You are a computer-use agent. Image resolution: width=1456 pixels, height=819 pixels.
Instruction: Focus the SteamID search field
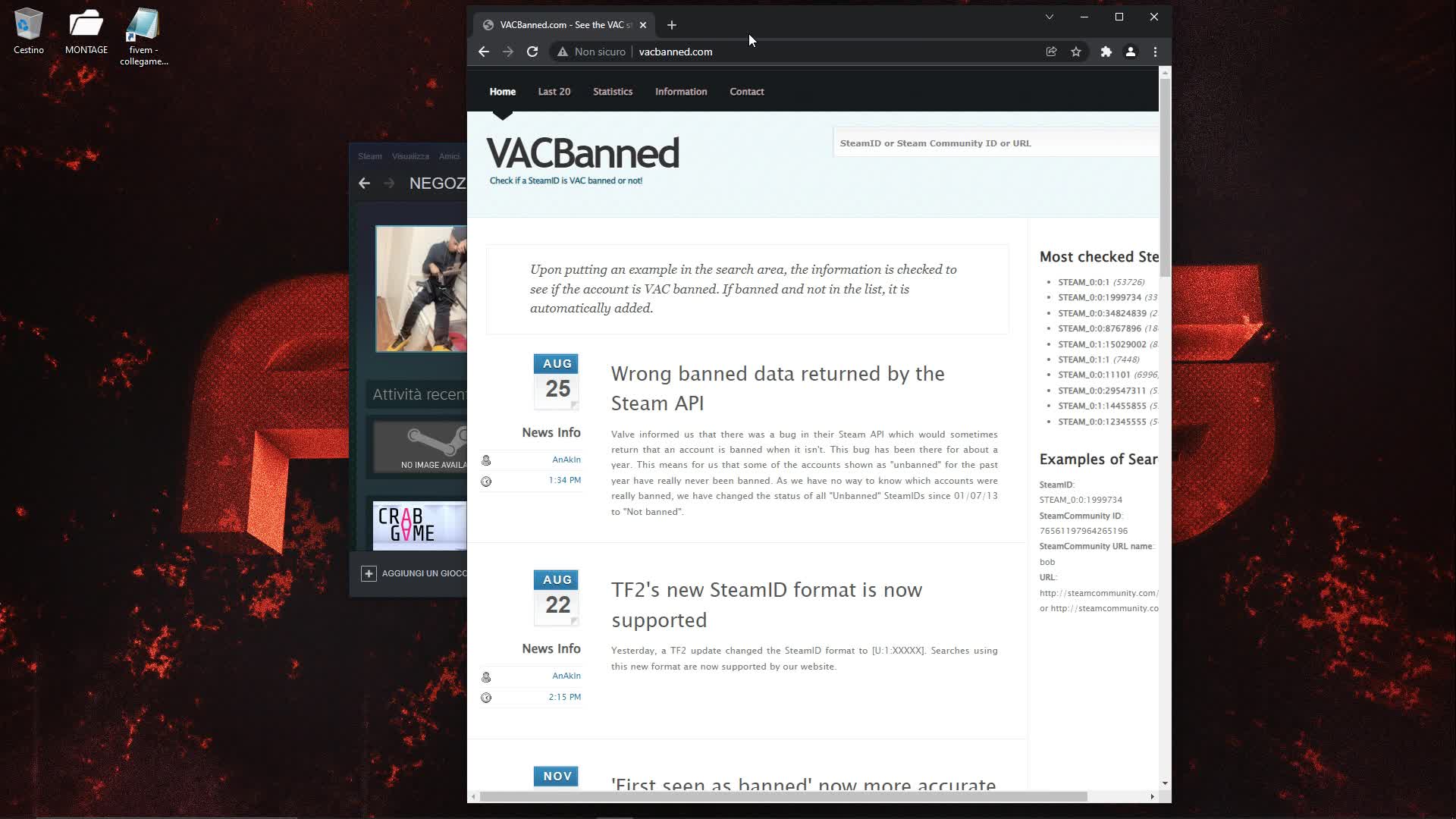point(993,143)
